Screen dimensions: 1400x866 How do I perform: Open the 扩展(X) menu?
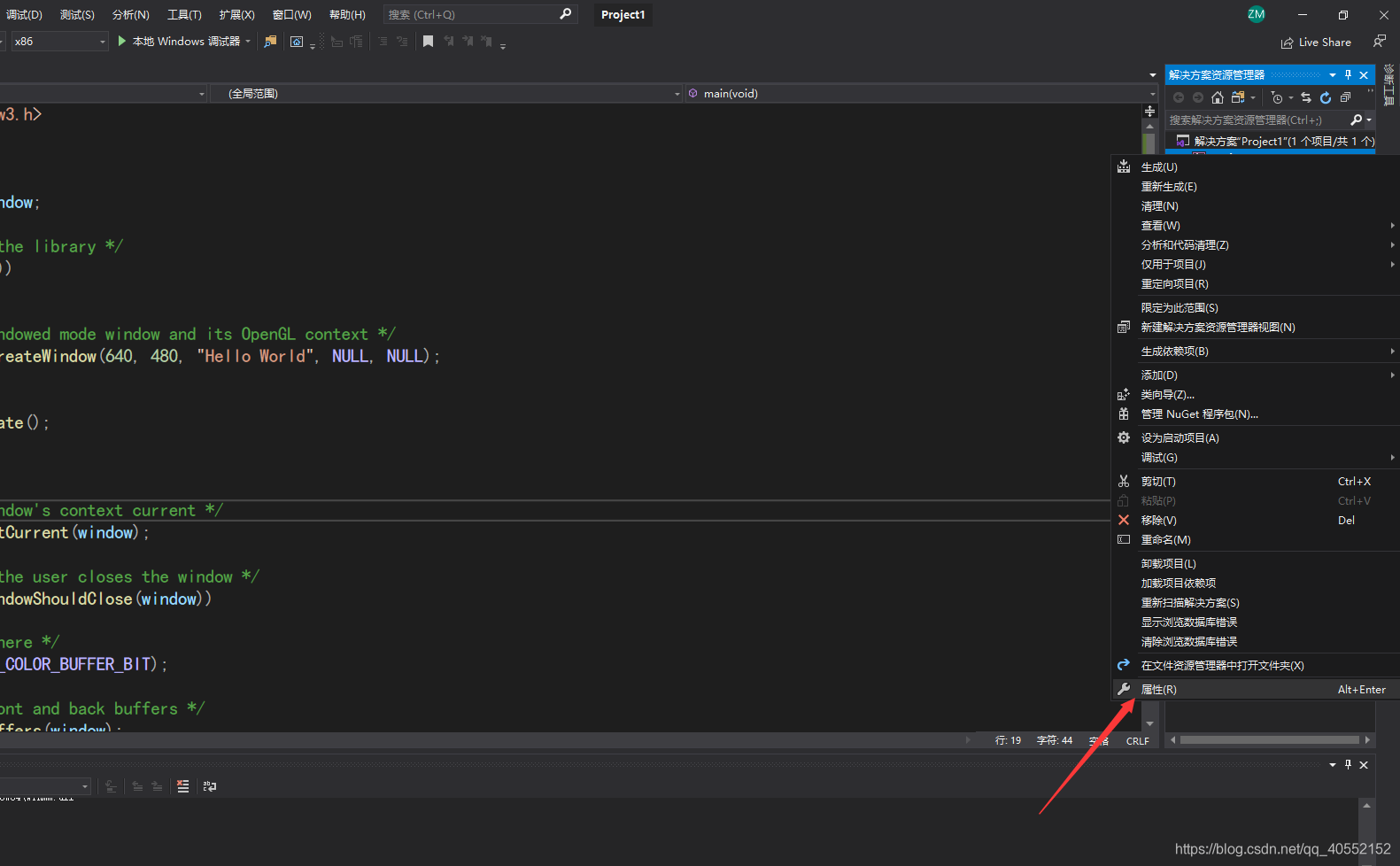coord(236,15)
